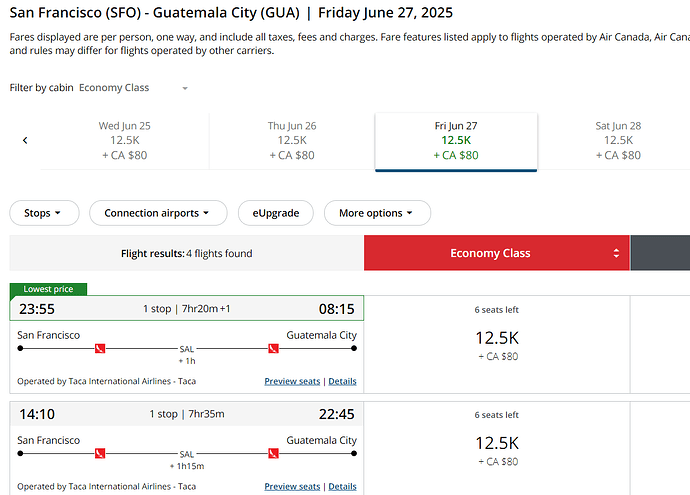
Task: Select the Fri Jun 27 date tab
Action: [x=456, y=141]
